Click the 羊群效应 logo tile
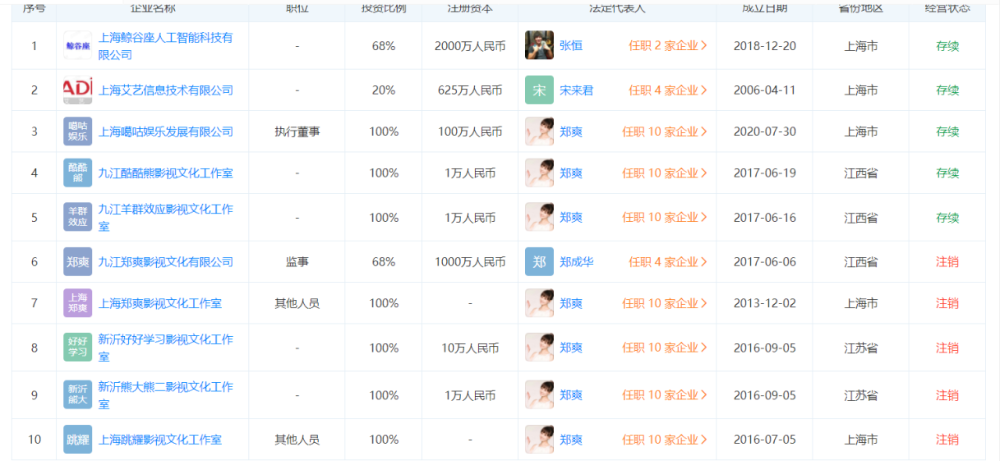This screenshot has height=461, width=1000. click(78, 218)
